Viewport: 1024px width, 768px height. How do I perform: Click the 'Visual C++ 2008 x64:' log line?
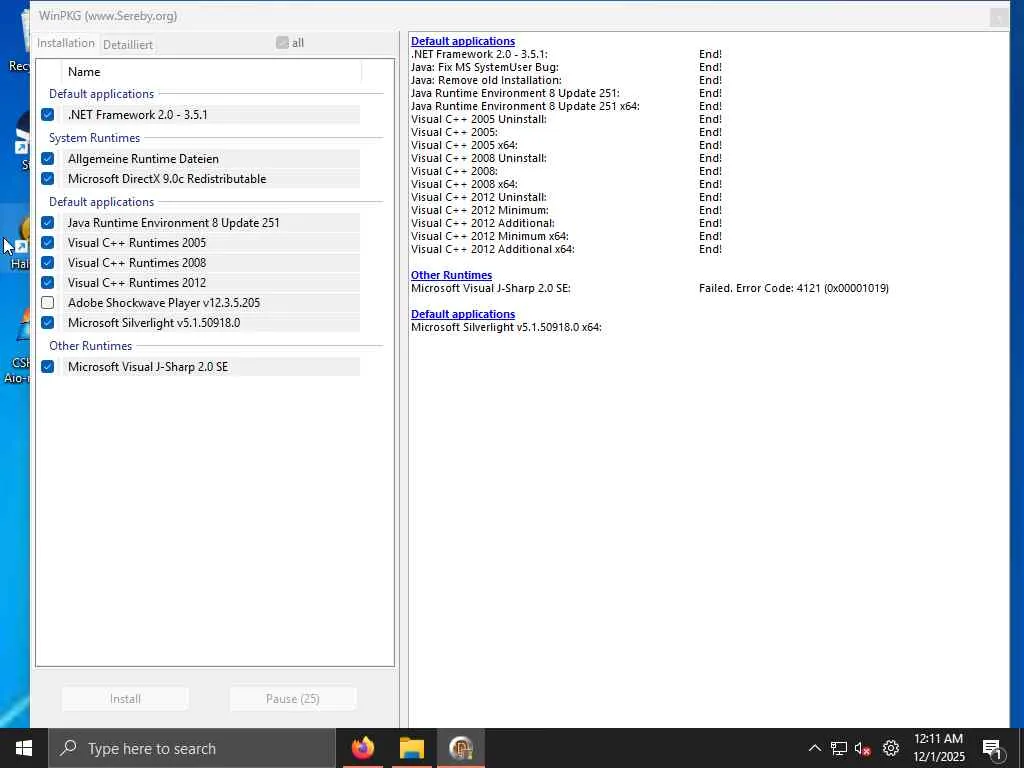pos(464,184)
